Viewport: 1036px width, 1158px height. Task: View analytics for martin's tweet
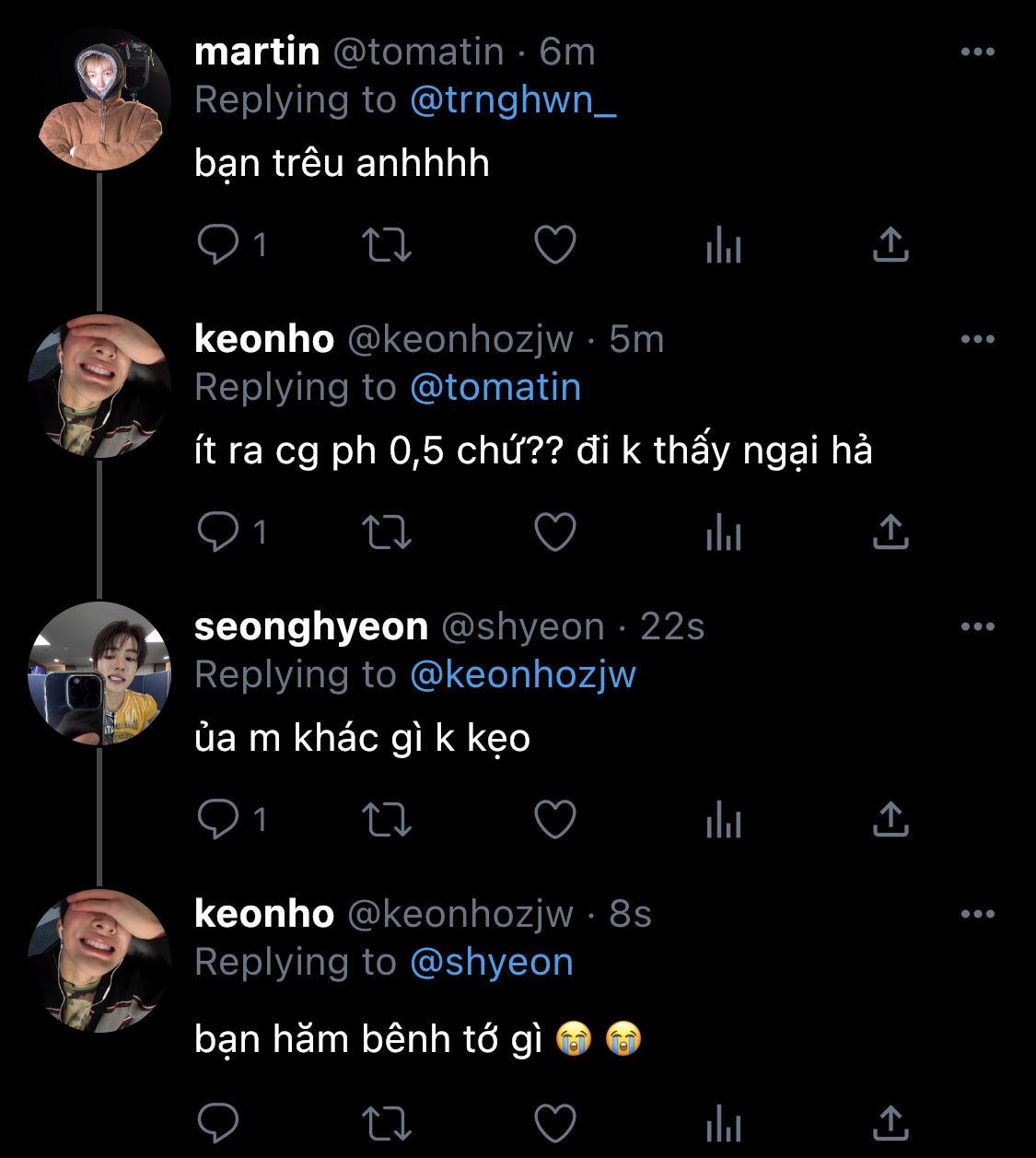724,245
